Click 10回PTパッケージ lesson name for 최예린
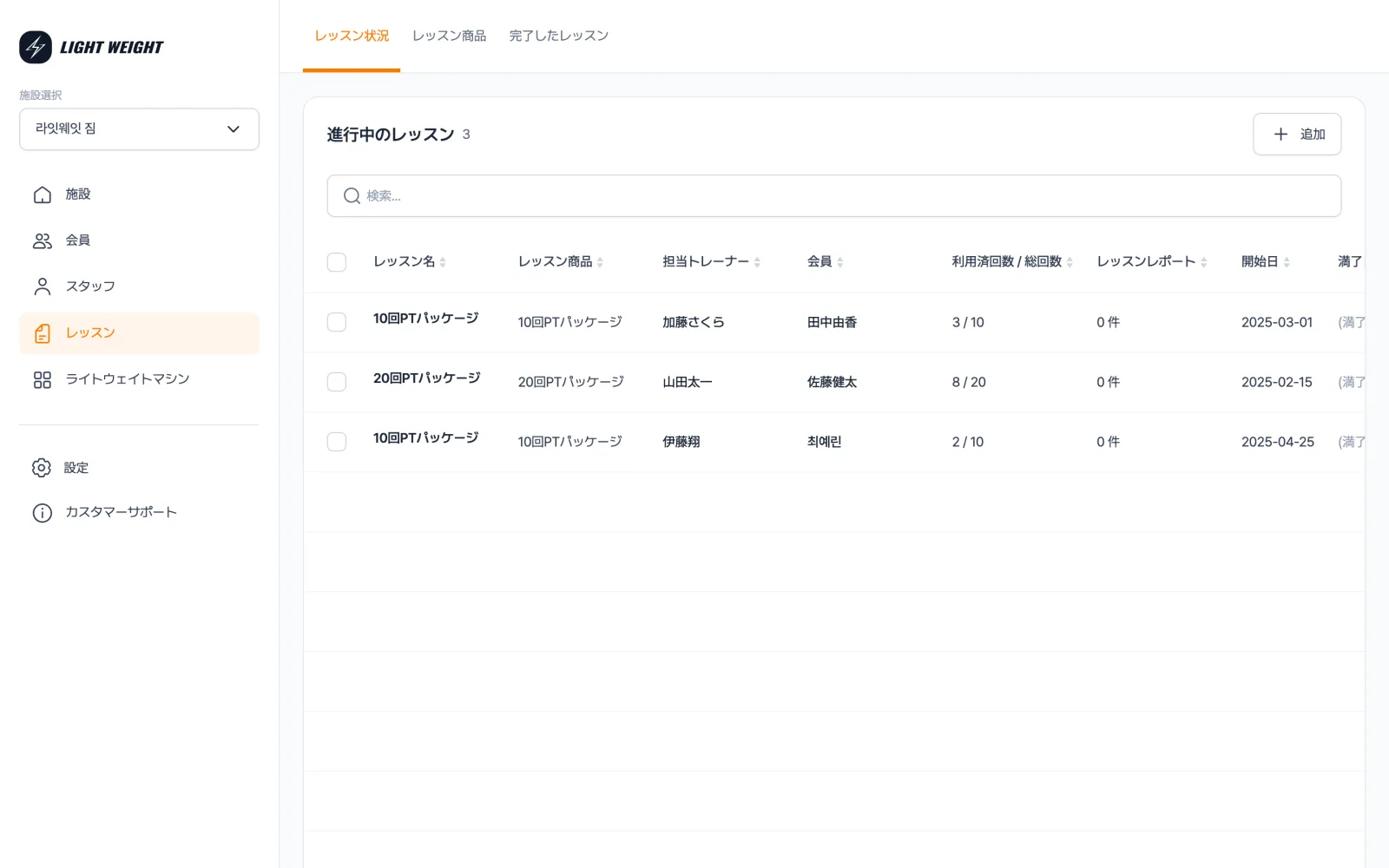The height and width of the screenshot is (868, 1389). click(425, 438)
